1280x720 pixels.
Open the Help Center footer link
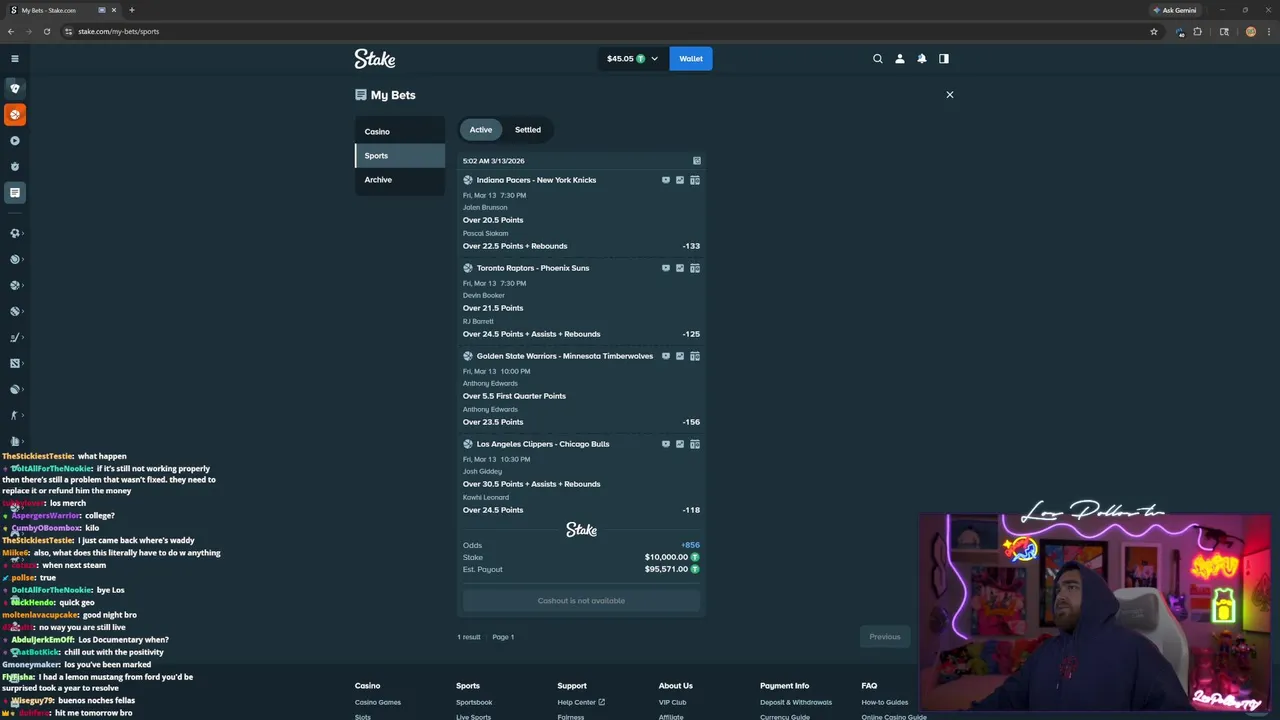point(581,702)
